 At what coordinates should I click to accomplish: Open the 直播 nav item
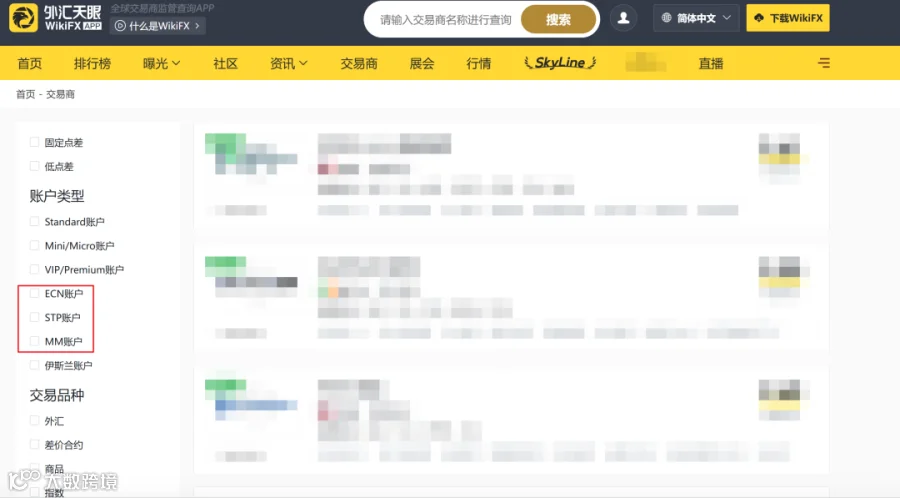pyautogui.click(x=711, y=63)
